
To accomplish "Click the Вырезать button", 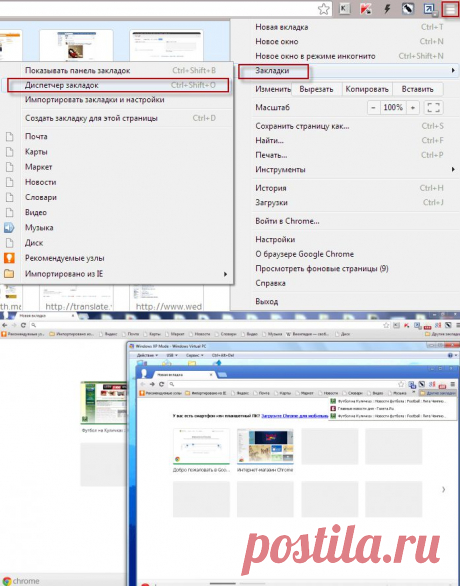I will [316, 89].
